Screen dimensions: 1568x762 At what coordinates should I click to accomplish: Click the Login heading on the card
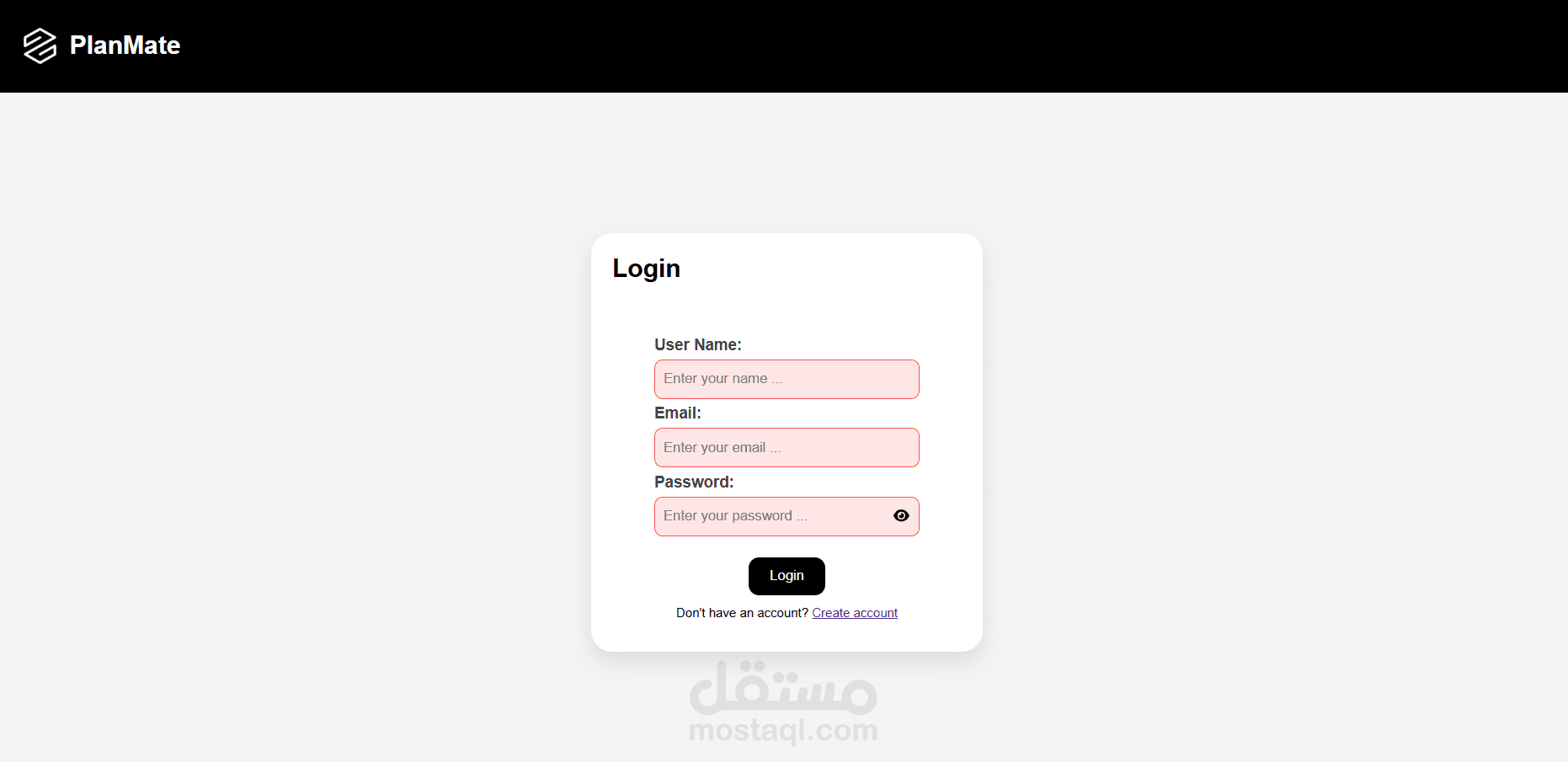point(646,269)
